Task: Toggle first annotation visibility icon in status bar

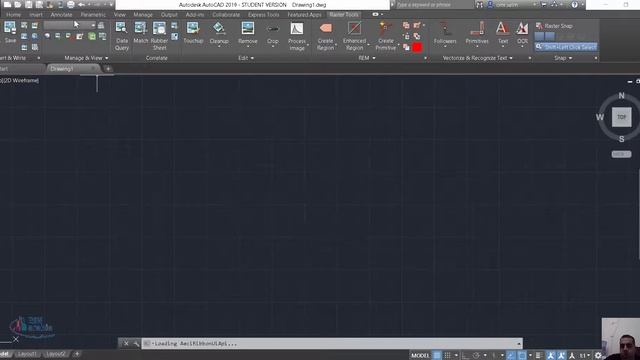Action: 551,356
